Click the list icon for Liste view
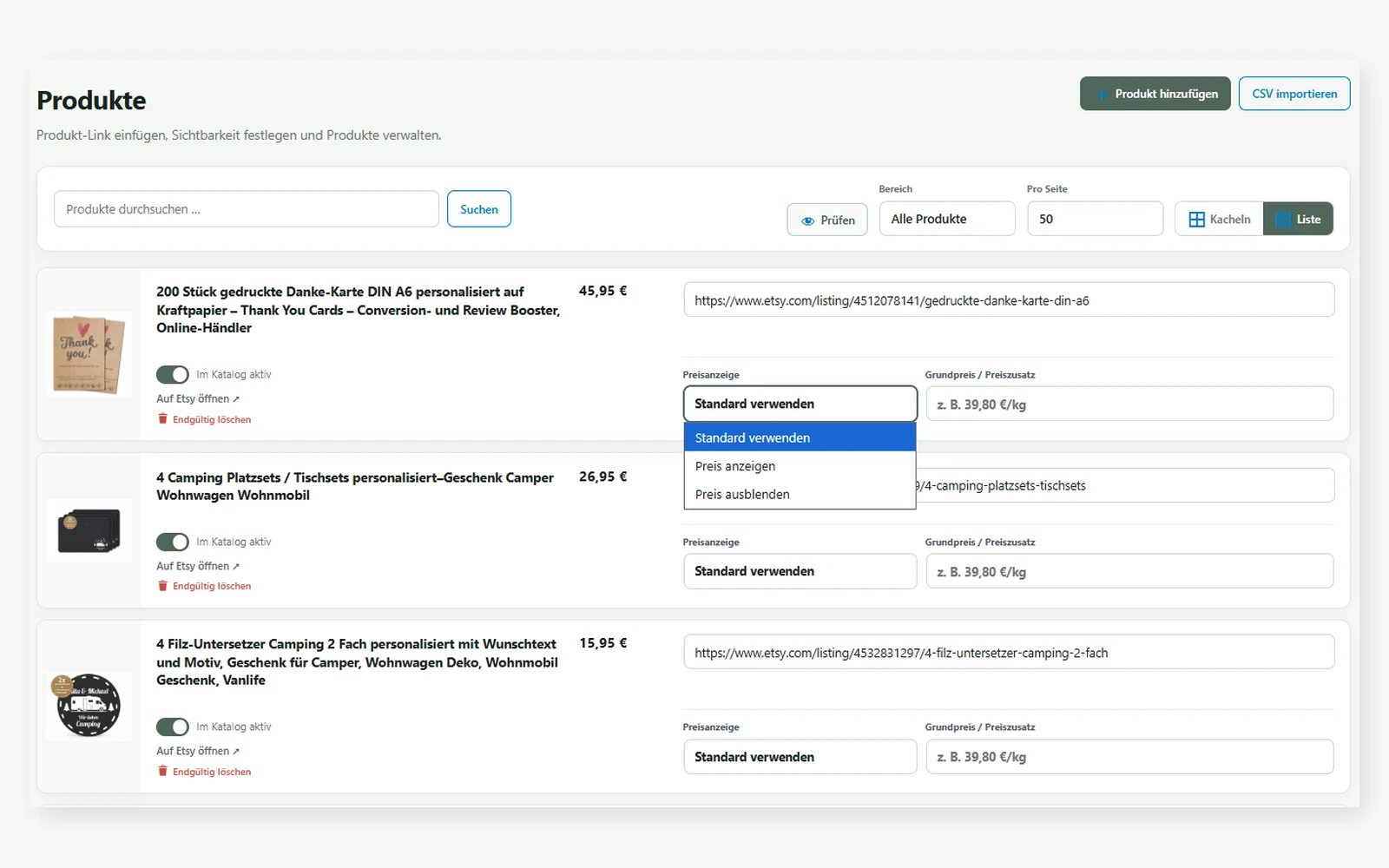The width and height of the screenshot is (1389, 868). tap(1283, 220)
